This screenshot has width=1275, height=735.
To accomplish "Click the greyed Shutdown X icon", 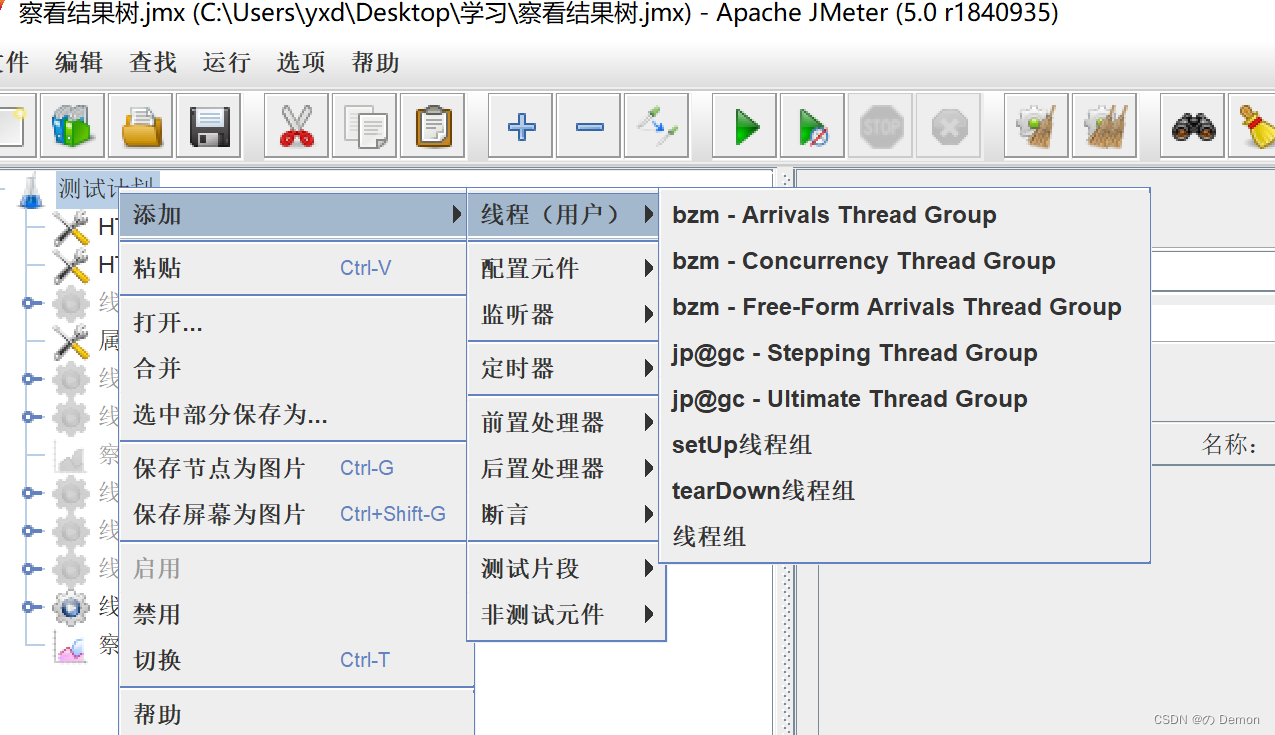I will point(948,126).
